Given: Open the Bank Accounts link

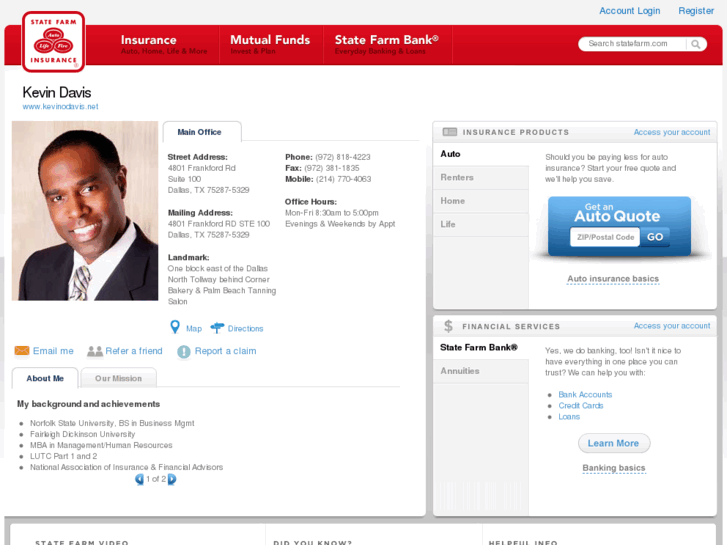Looking at the screenshot, I should pos(585,395).
